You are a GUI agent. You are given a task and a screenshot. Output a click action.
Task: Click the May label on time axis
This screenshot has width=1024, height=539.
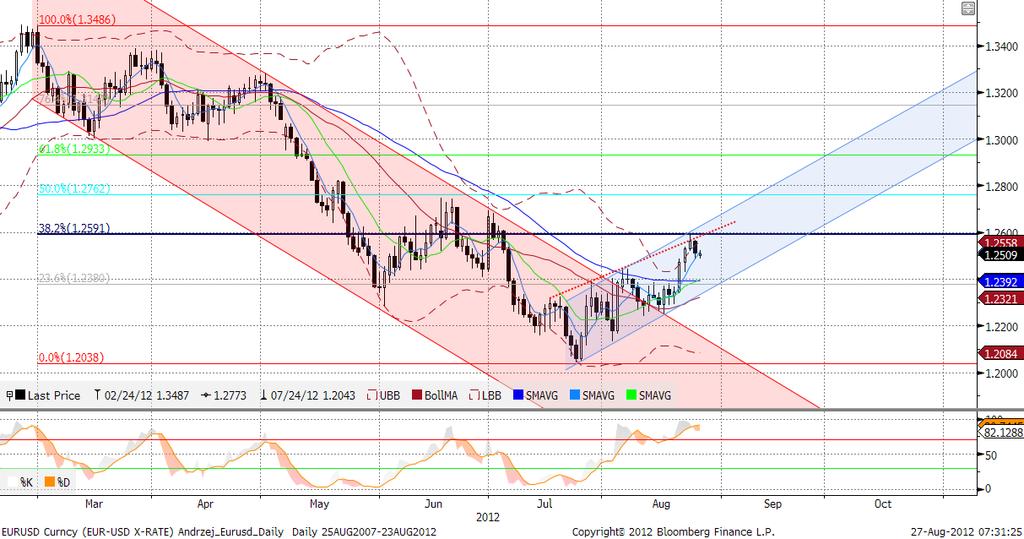tap(319, 504)
